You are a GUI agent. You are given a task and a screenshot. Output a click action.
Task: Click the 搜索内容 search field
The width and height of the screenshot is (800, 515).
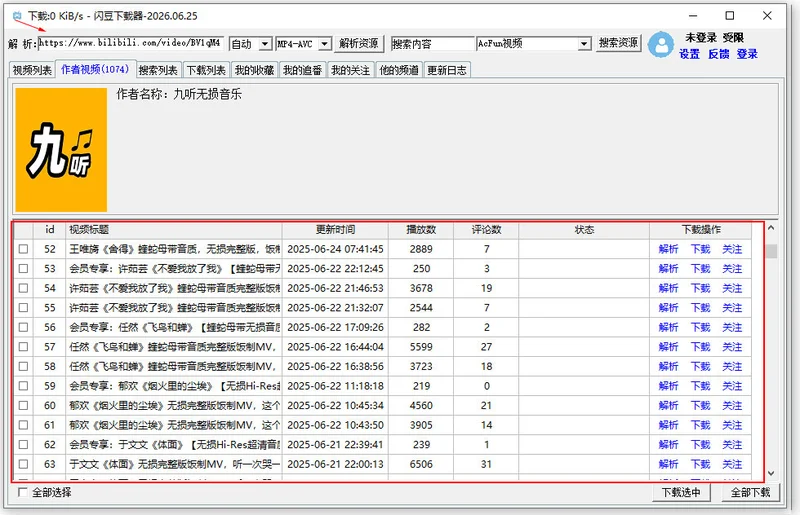pos(433,44)
